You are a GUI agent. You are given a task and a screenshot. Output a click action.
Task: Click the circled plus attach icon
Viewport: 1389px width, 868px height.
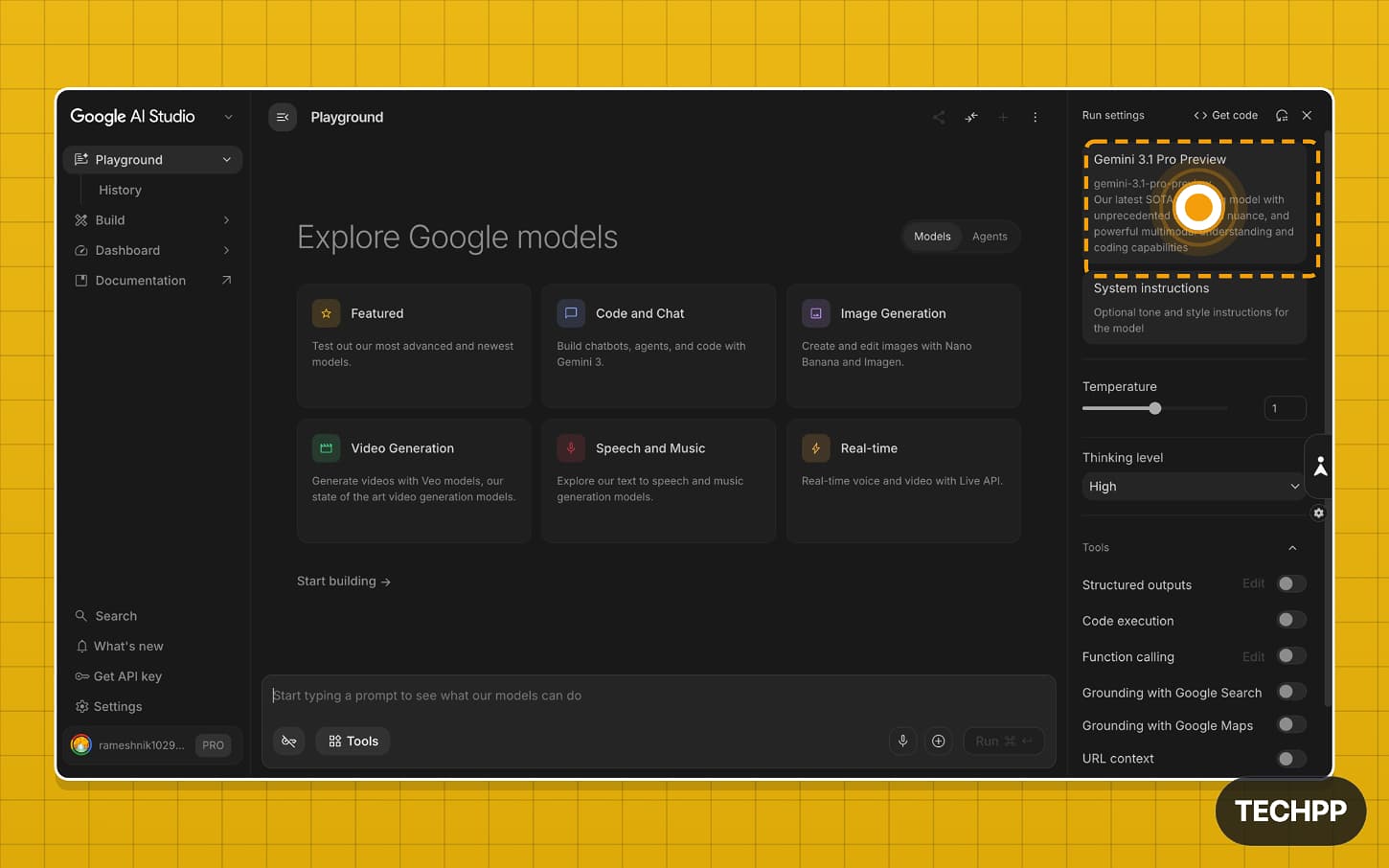pos(939,741)
